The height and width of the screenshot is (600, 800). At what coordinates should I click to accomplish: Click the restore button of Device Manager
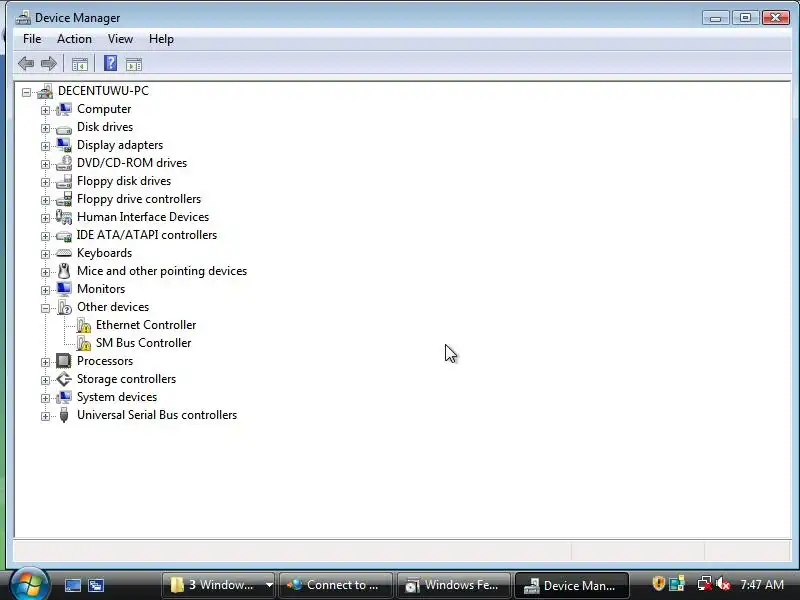[745, 18]
